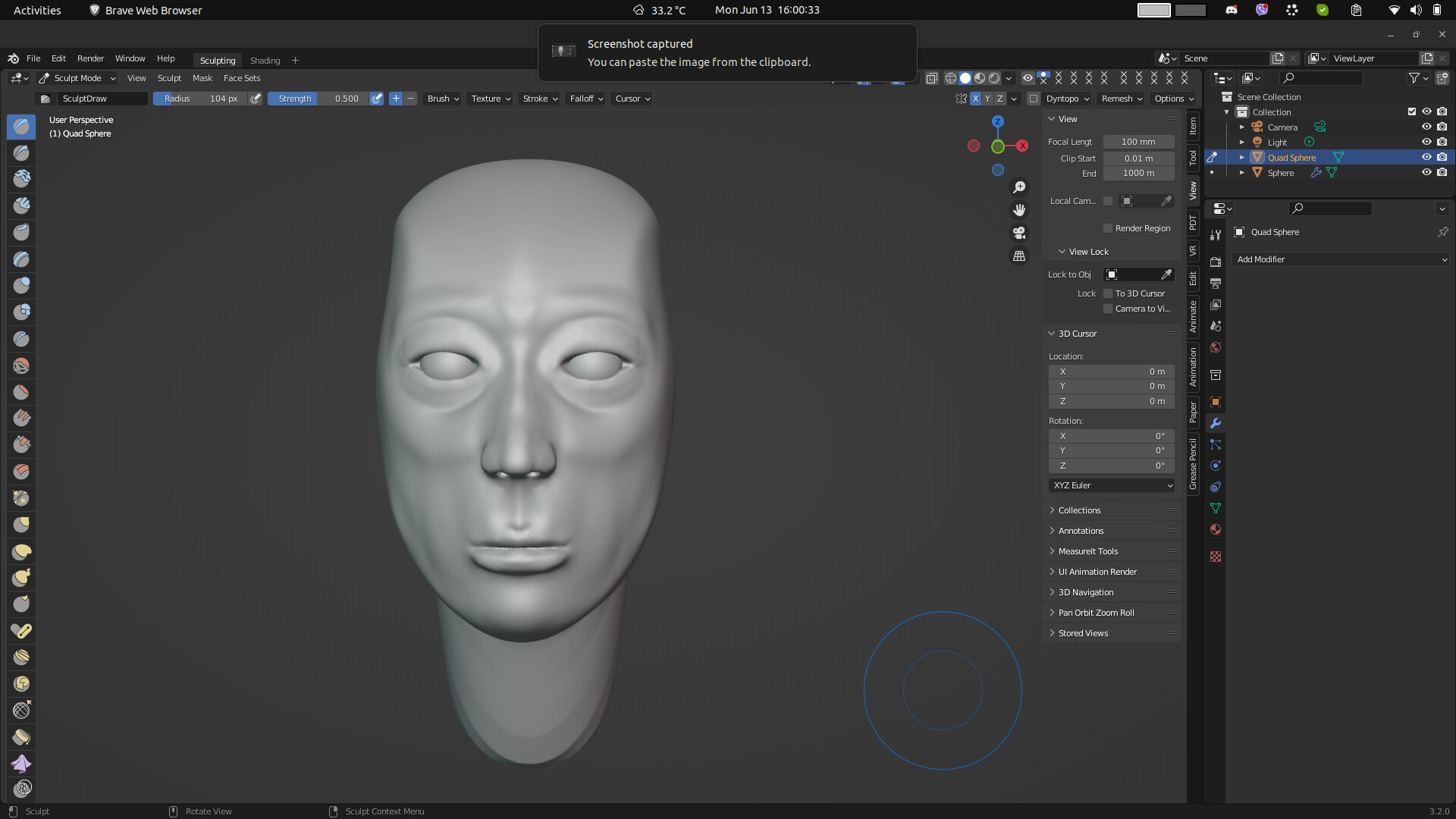Click the outliner search field

(x=1323, y=78)
